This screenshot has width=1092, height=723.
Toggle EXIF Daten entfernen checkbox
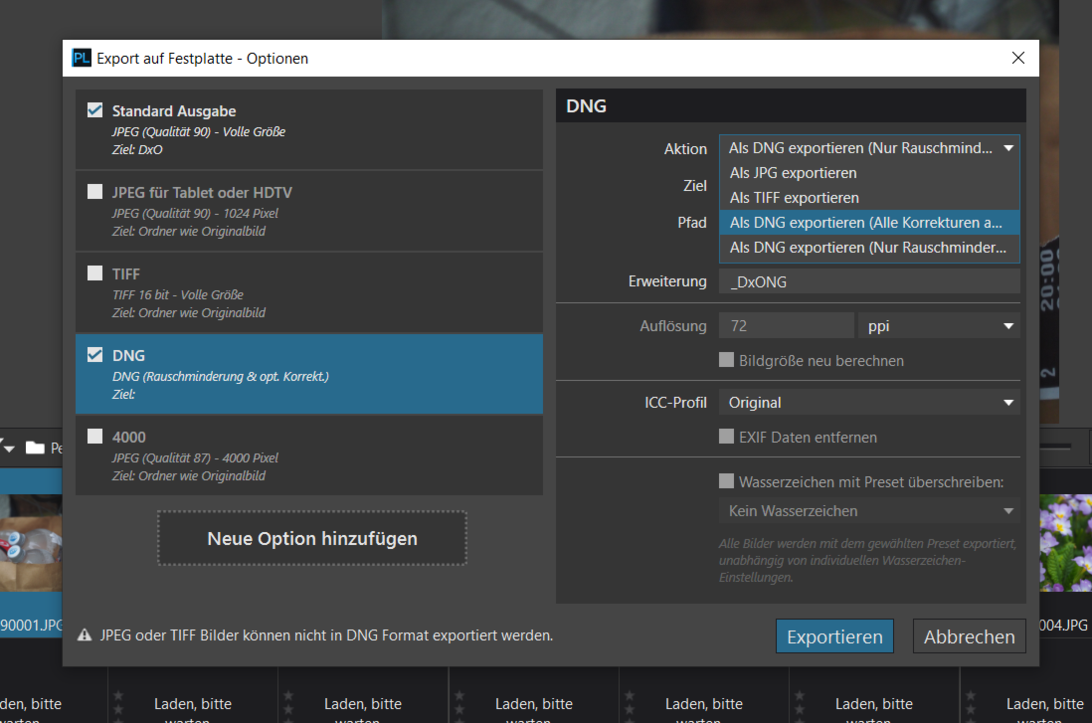click(x=727, y=437)
